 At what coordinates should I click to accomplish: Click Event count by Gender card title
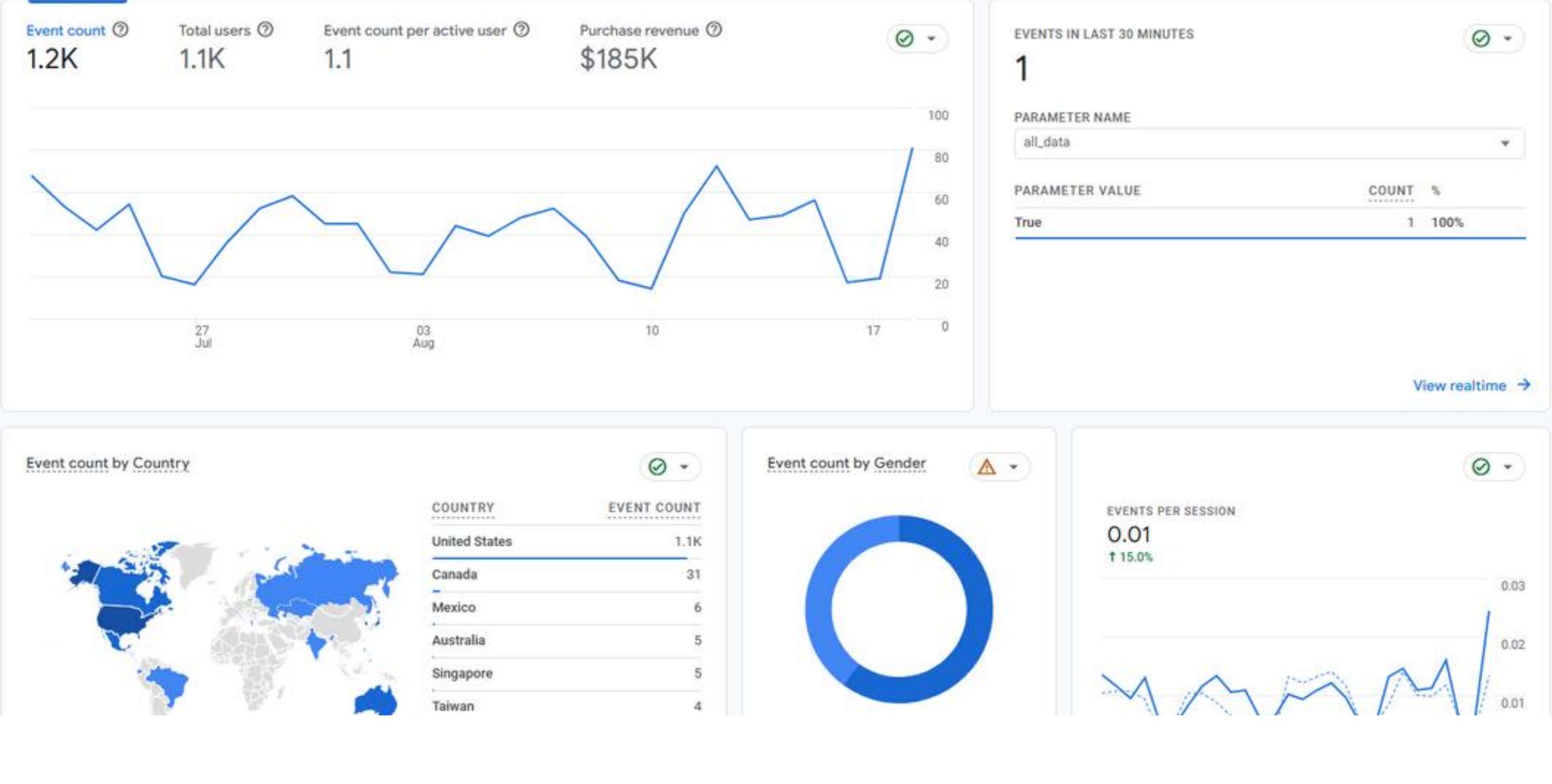[846, 463]
